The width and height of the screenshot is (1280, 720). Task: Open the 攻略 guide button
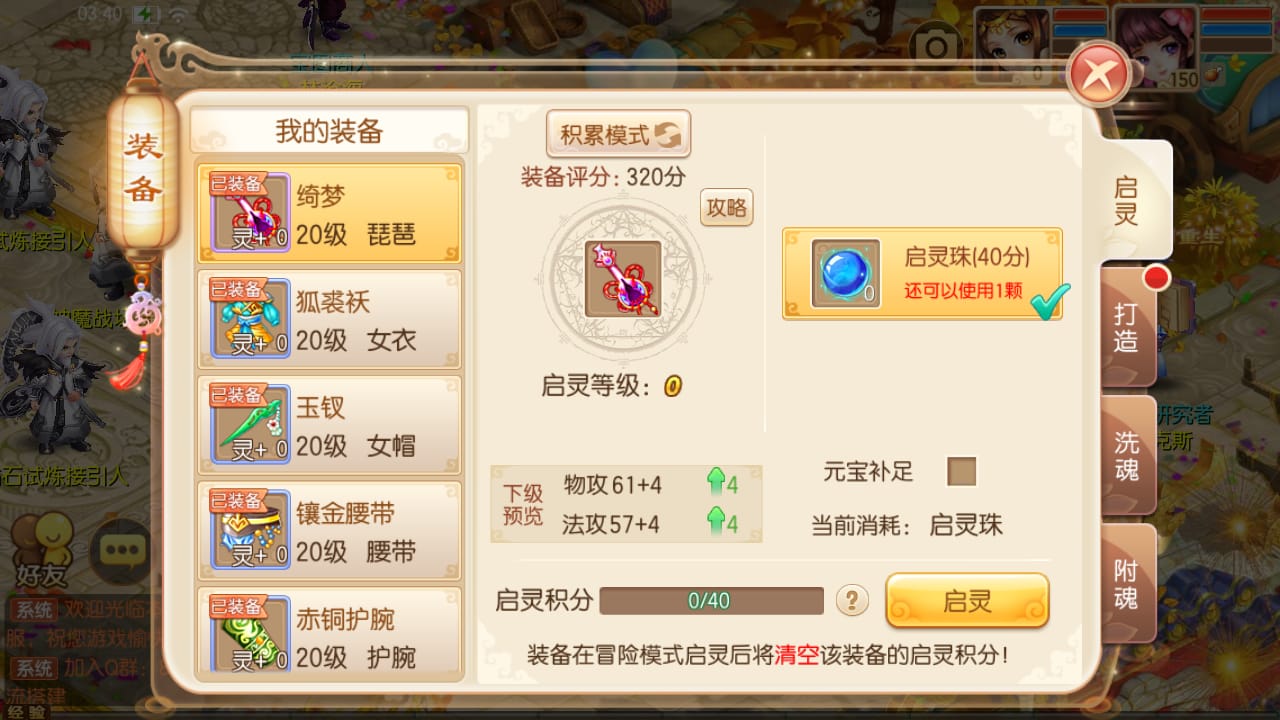pyautogui.click(x=727, y=208)
